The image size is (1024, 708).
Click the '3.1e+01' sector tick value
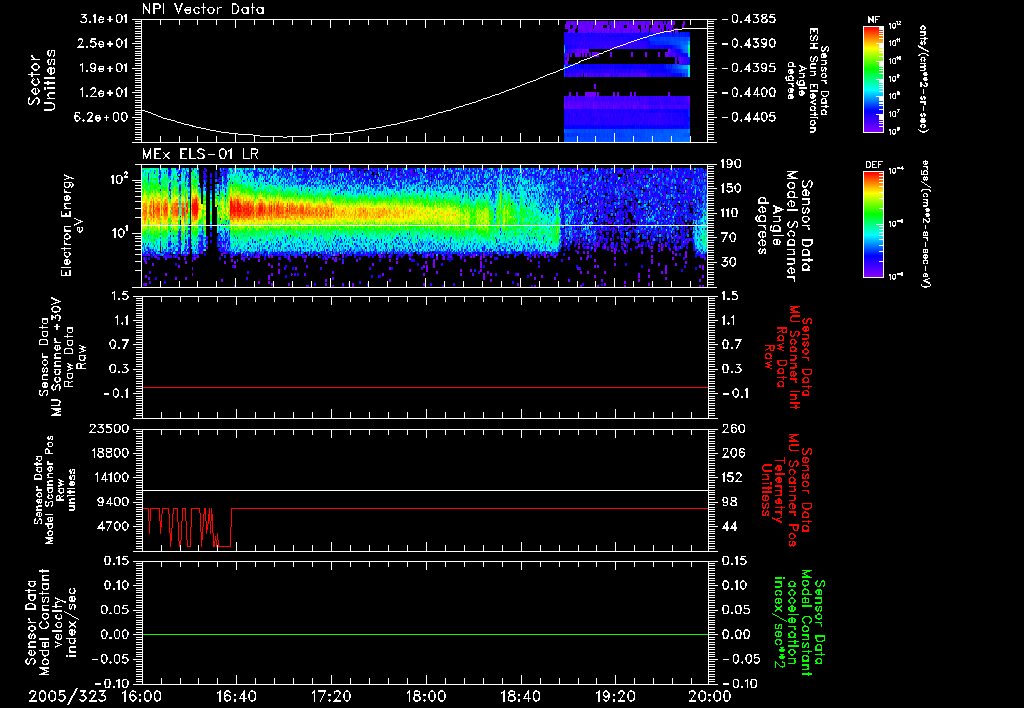point(104,19)
